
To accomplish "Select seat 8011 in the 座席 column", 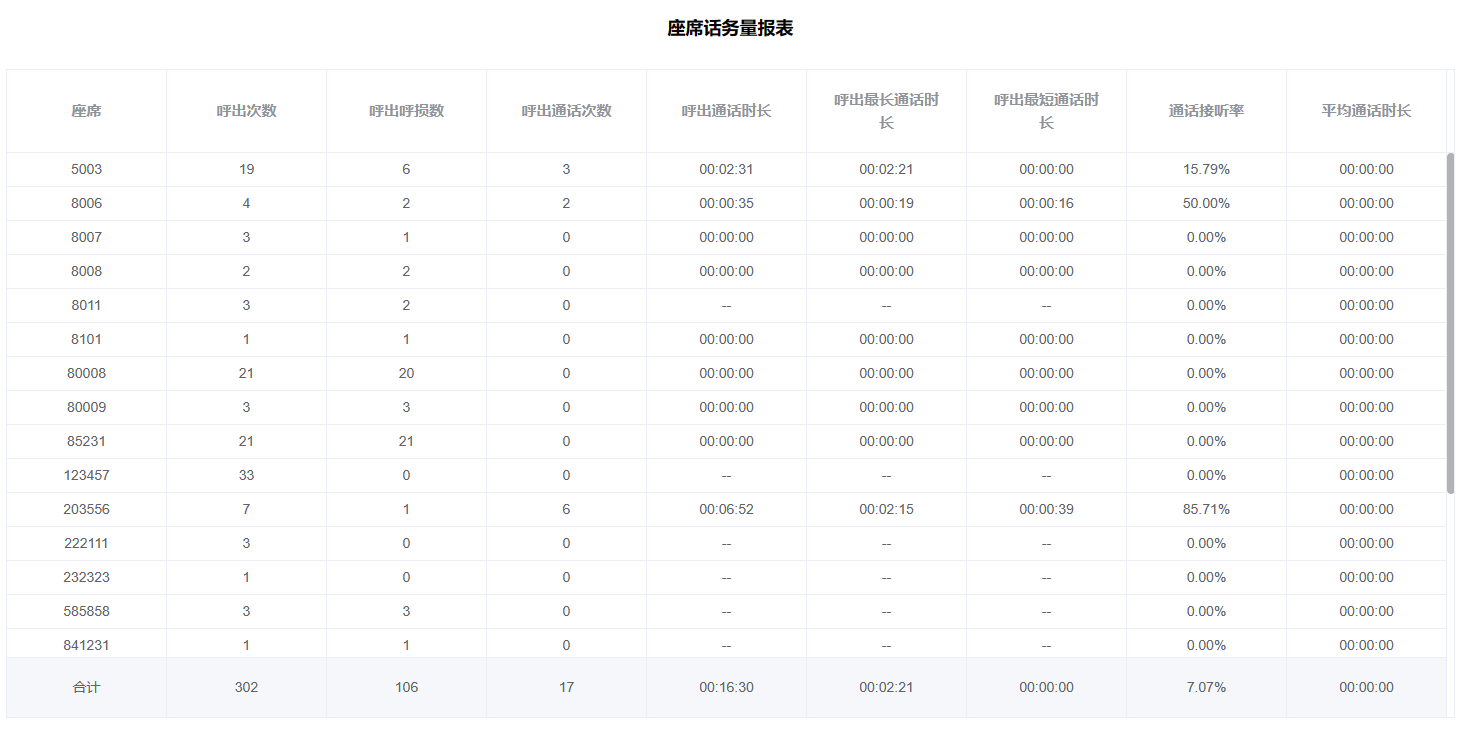I will tap(86, 306).
